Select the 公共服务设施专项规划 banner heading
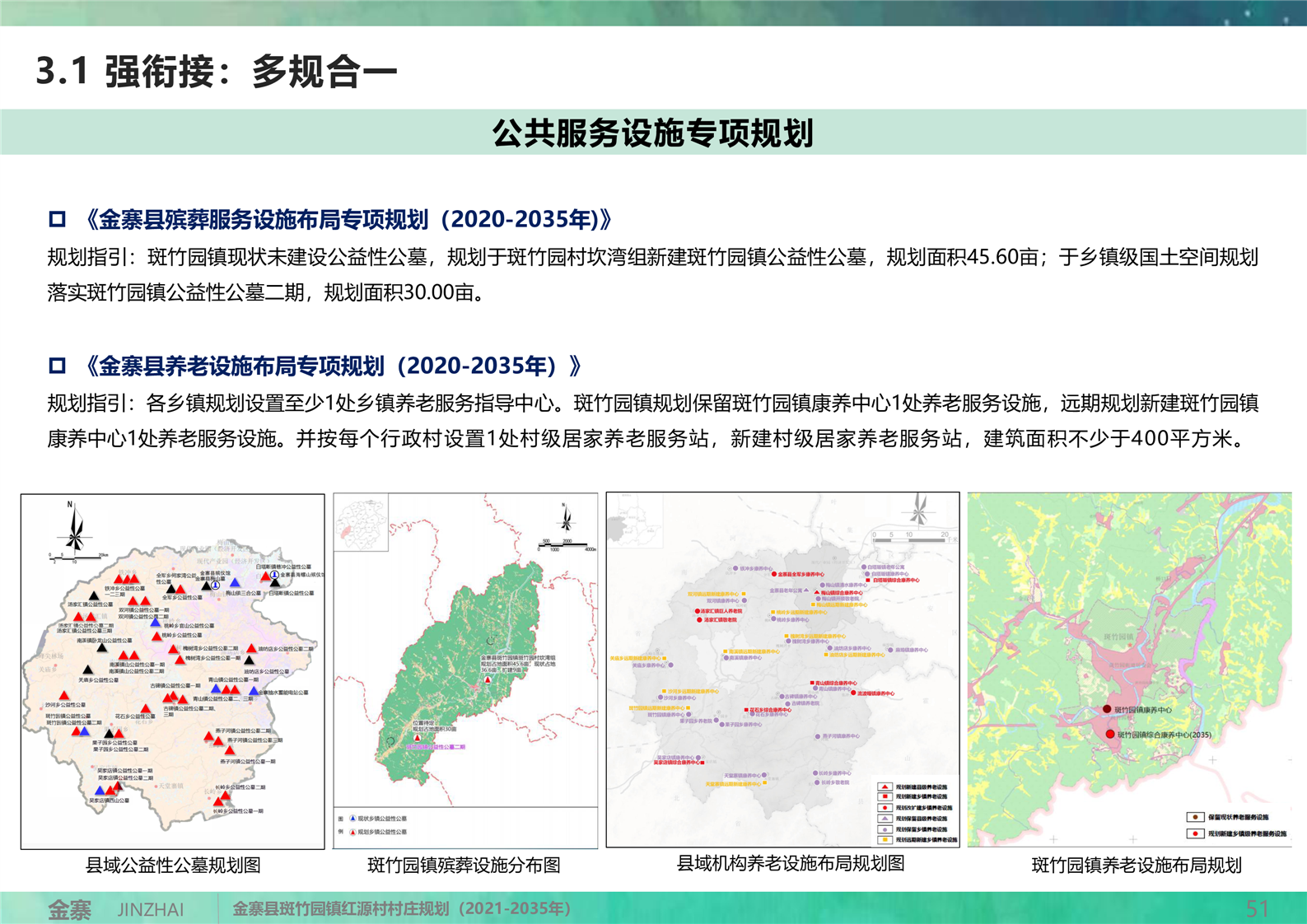The image size is (1307, 924). pyautogui.click(x=652, y=133)
